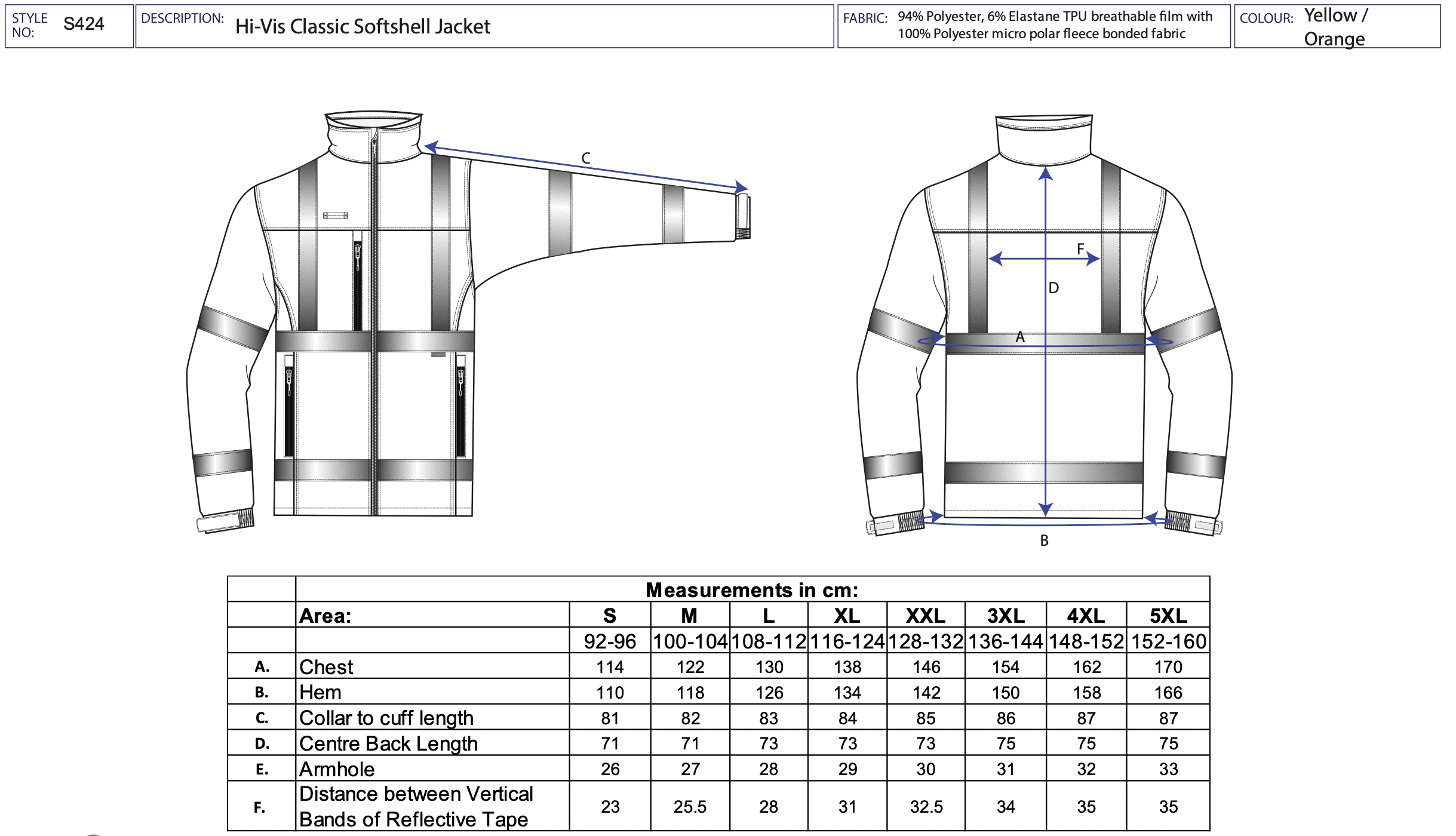This screenshot has height=836, width=1456.
Task: Click tape distance value 32.5
Action: [926, 807]
